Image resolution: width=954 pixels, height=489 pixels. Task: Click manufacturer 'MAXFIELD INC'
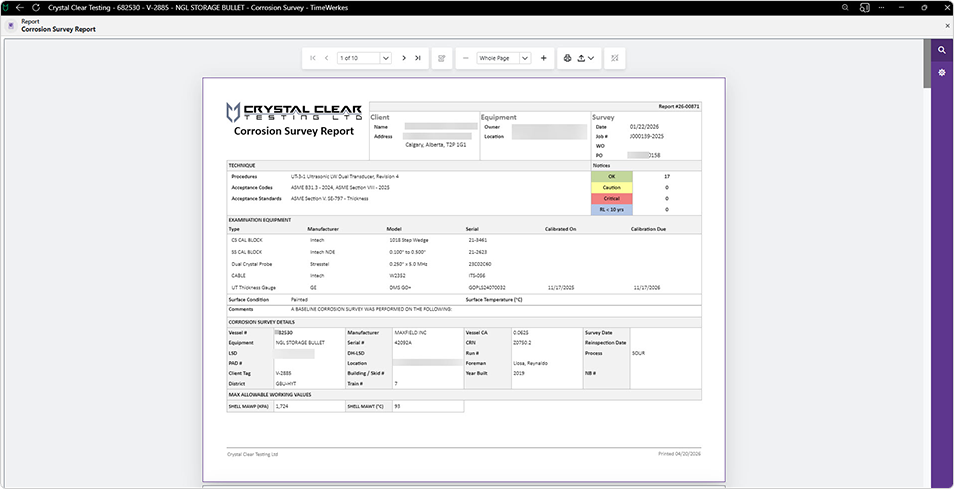(411, 333)
